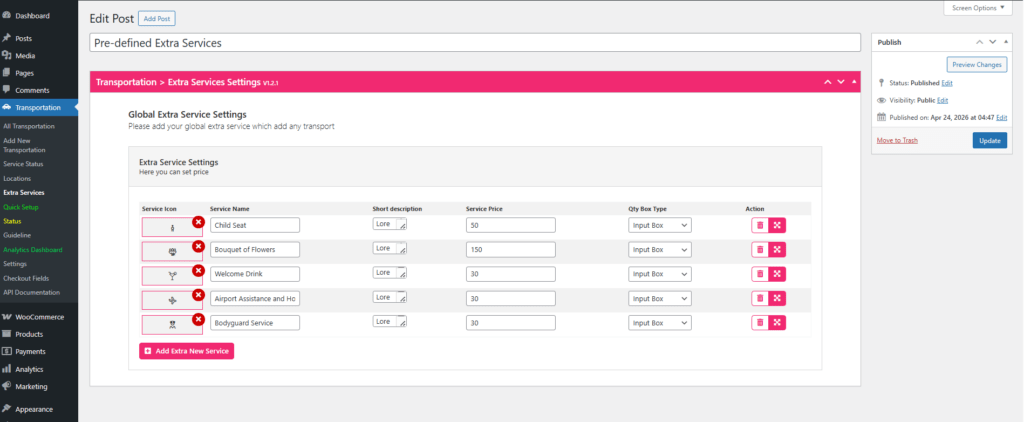The image size is (1024, 422).
Task: Move the Publish box up
Action: tap(979, 42)
